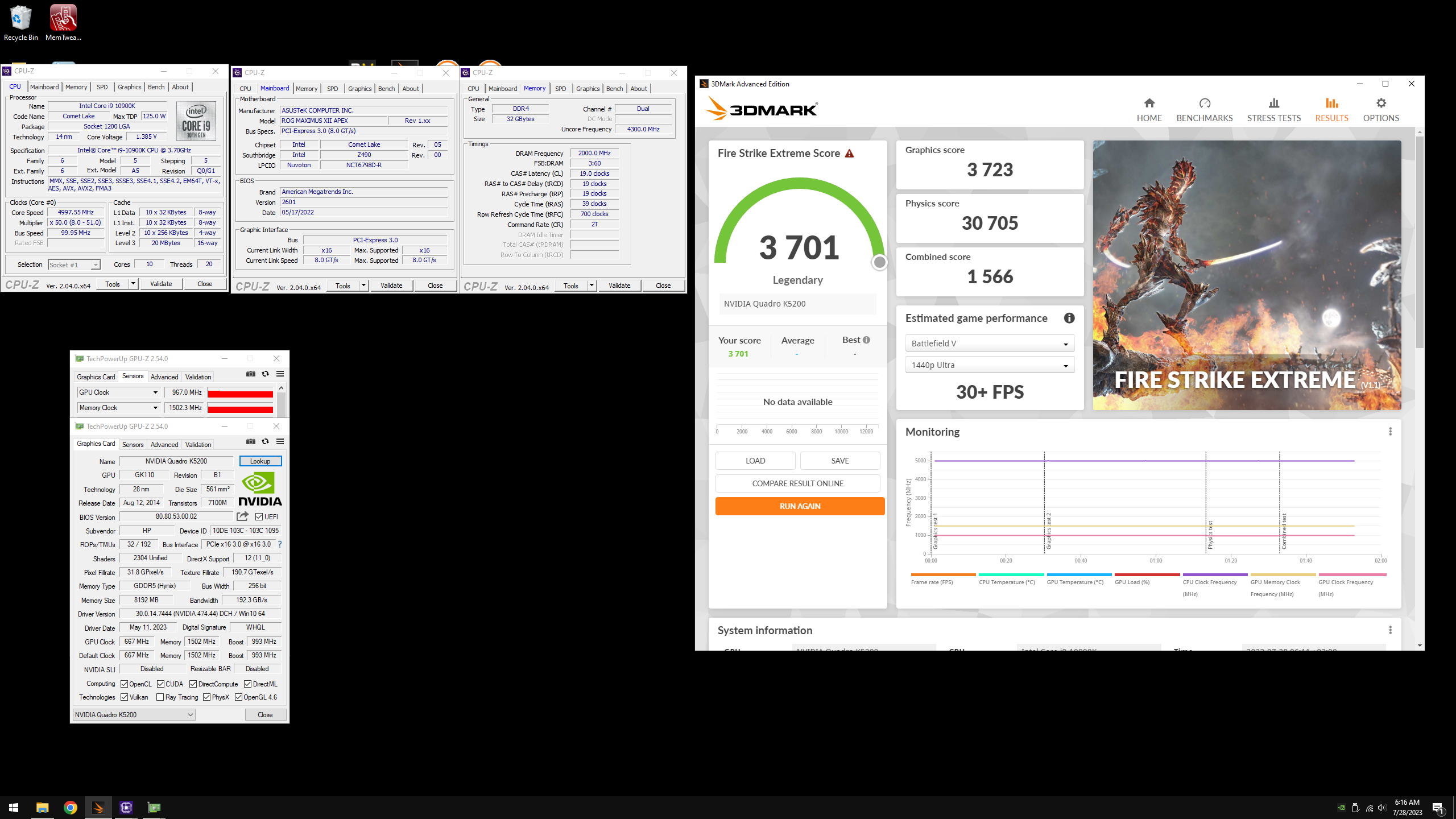Switch to Sensors tab in lower GPU-Z window
The width and height of the screenshot is (1456, 819).
click(x=133, y=445)
